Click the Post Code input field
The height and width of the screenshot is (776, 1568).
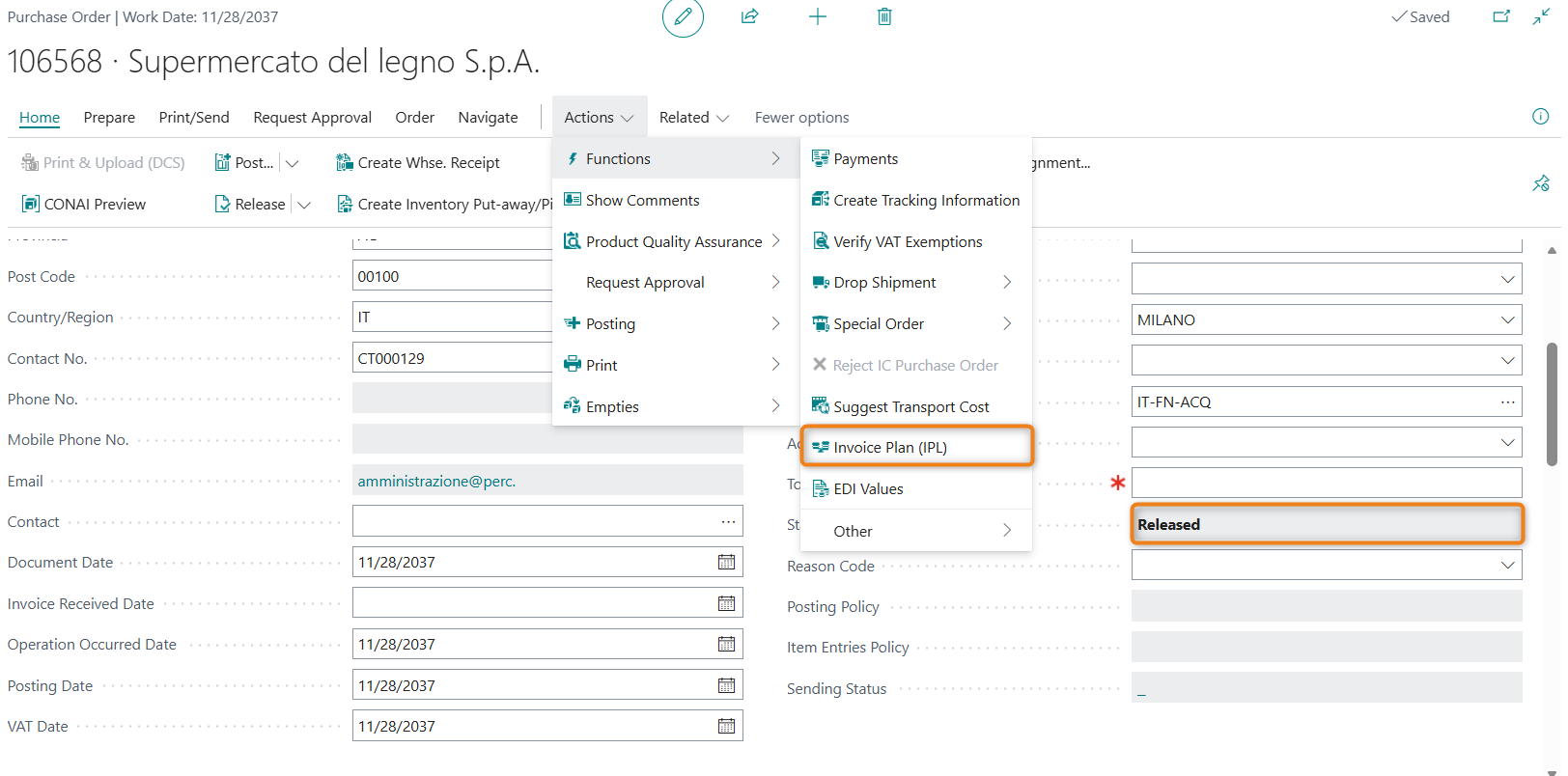pyautogui.click(x=452, y=277)
